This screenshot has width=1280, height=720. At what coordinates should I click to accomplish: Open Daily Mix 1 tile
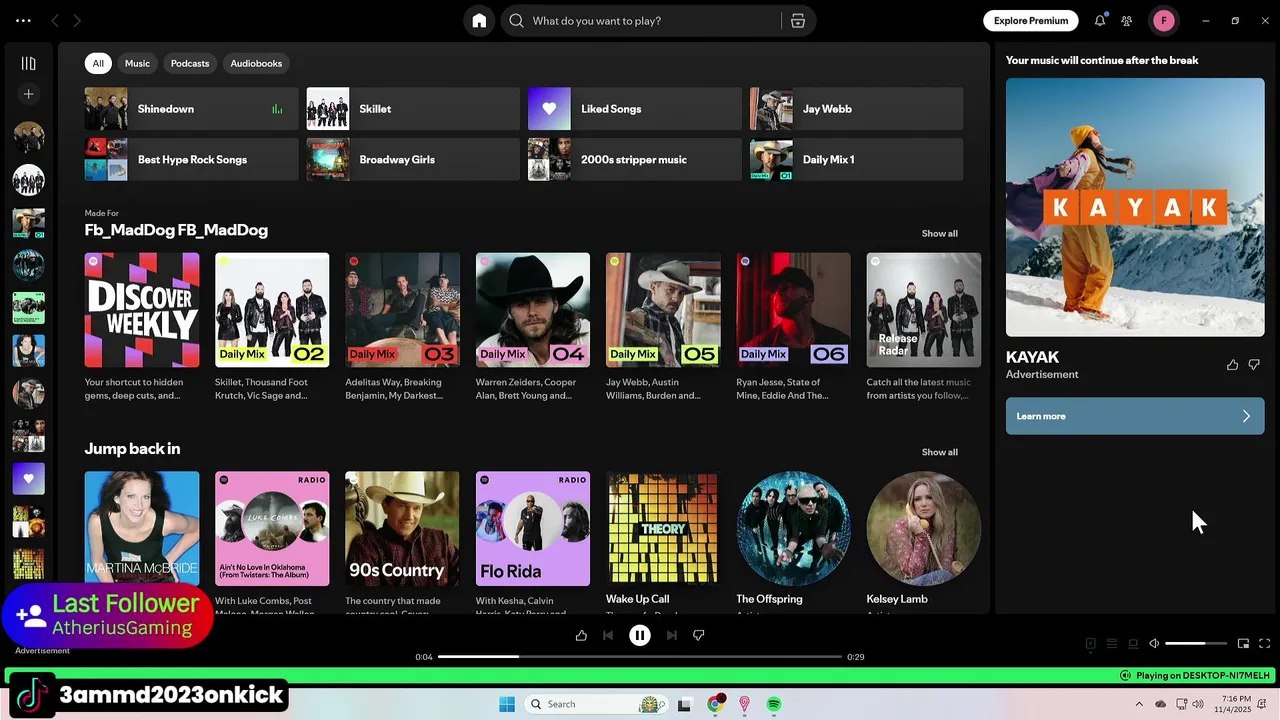pyautogui.click(x=856, y=160)
